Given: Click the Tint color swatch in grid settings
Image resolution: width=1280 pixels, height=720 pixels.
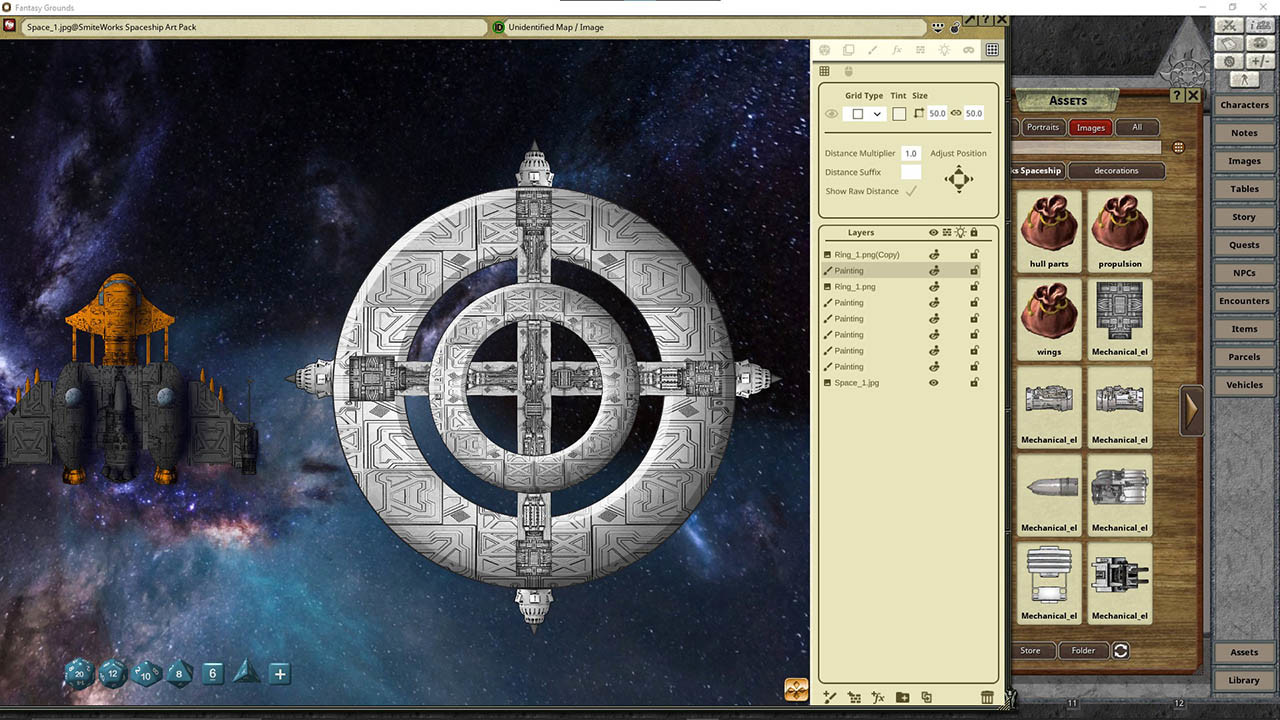Looking at the screenshot, I should pyautogui.click(x=897, y=113).
